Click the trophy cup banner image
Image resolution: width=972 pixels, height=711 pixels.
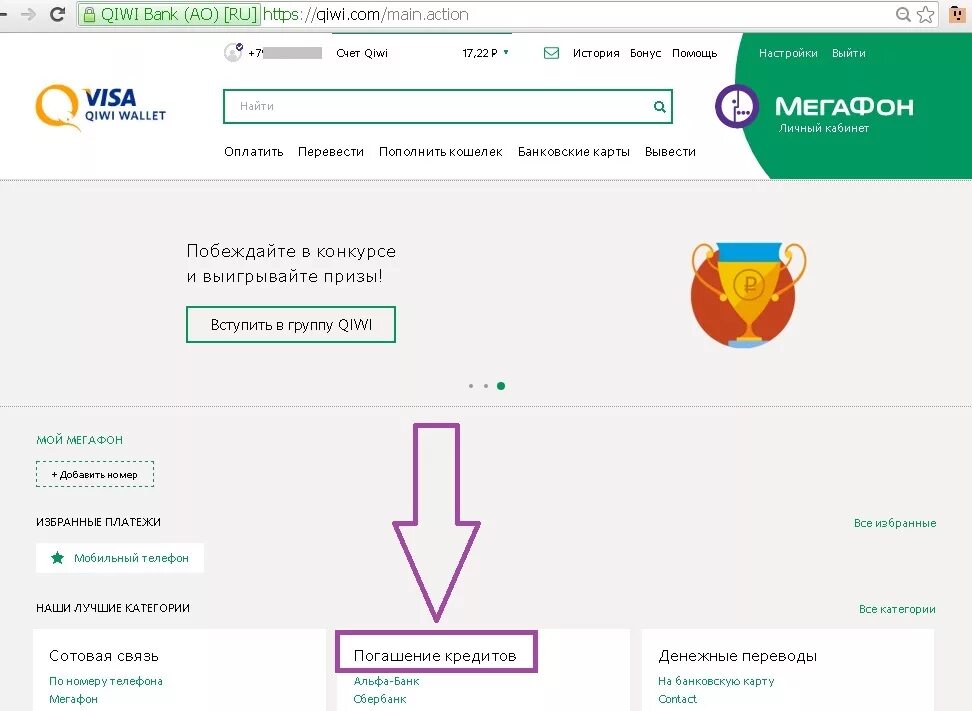748,294
